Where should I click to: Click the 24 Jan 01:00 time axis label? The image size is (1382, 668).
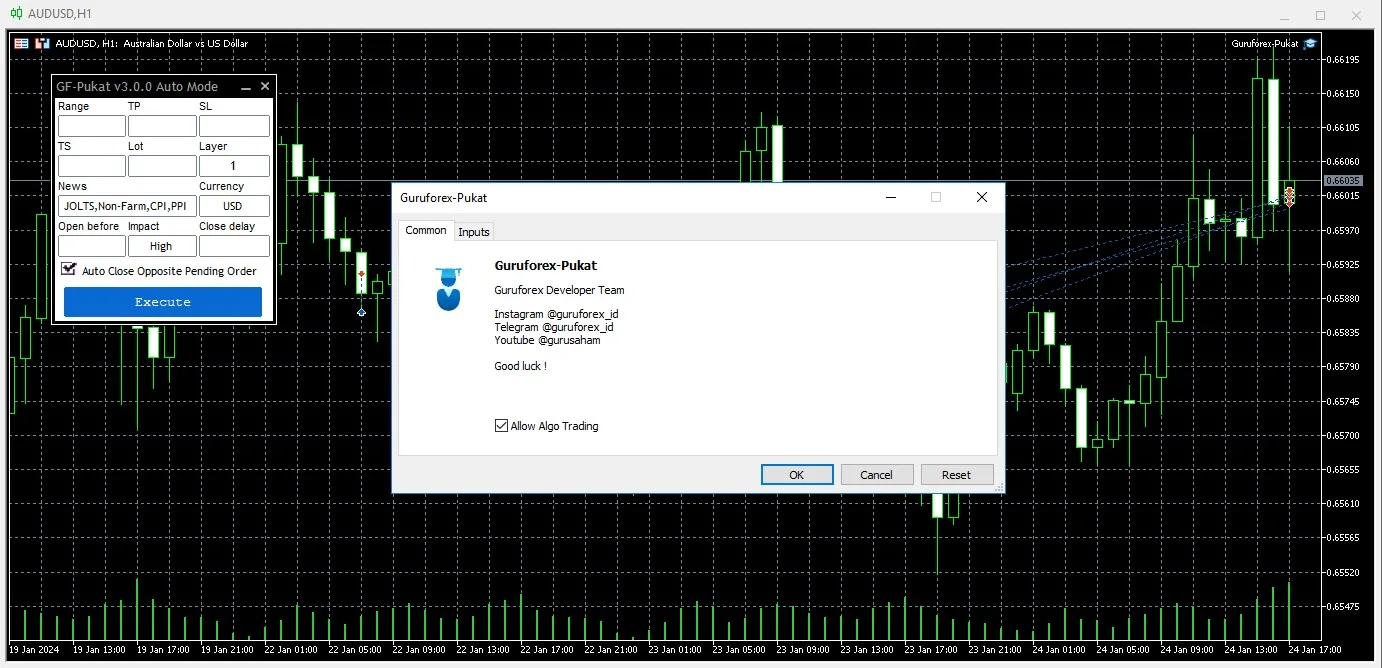(x=1060, y=649)
